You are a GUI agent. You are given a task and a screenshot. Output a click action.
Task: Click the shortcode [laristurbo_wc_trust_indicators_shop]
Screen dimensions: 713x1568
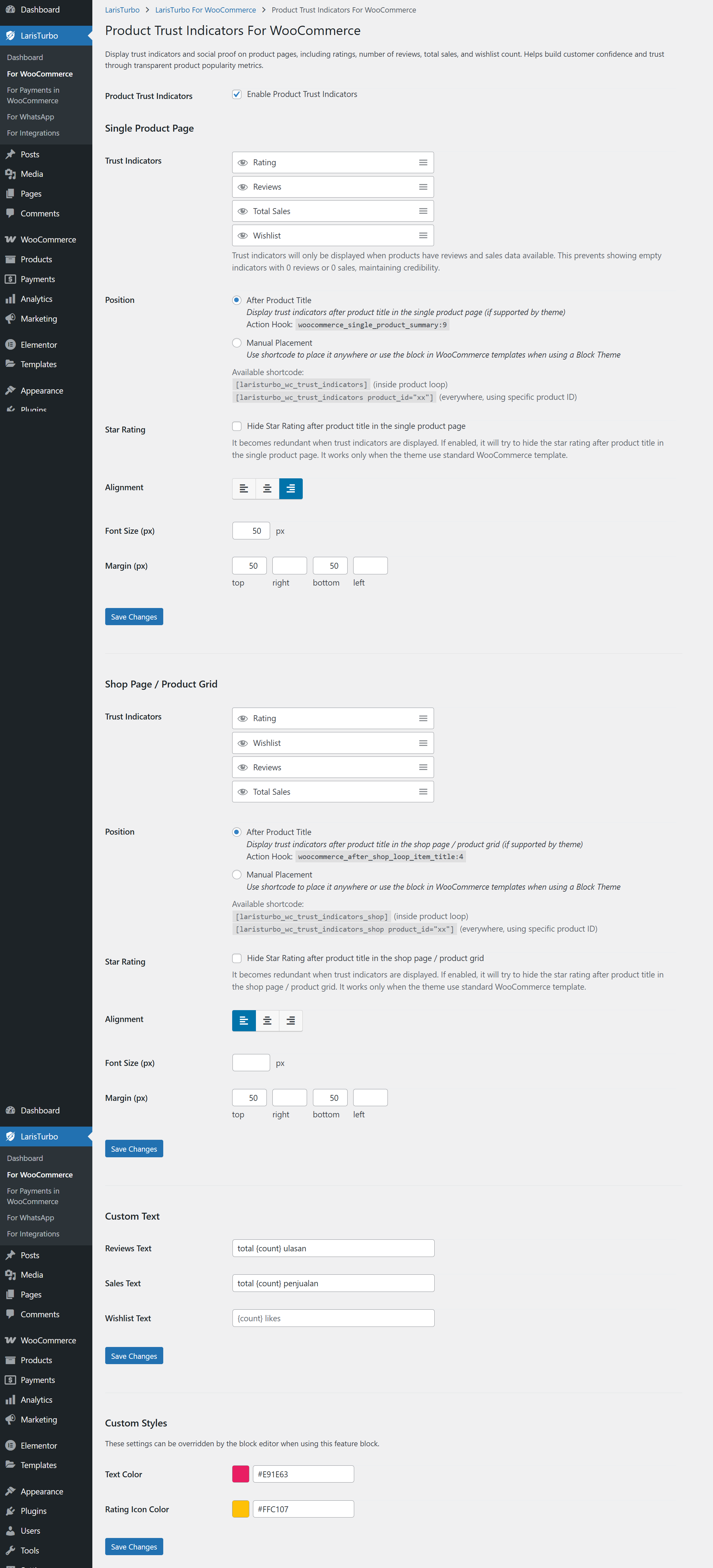312,917
